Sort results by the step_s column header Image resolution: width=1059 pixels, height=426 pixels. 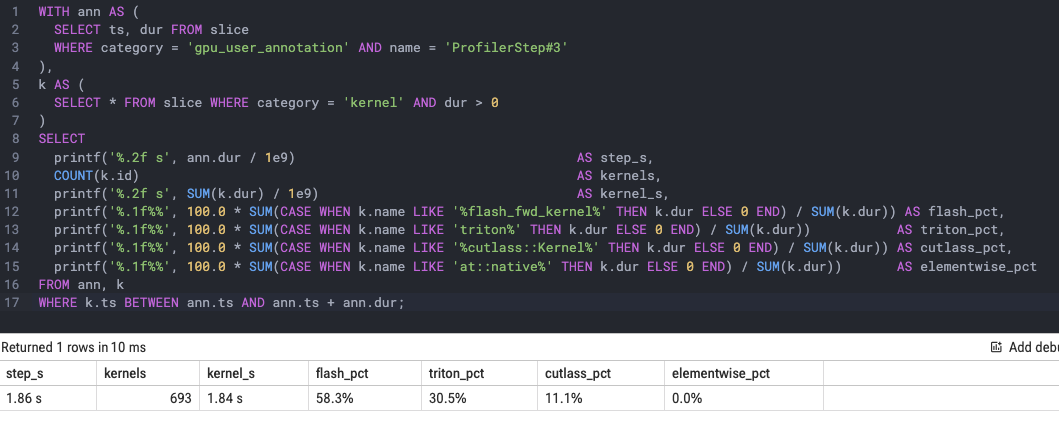25,373
